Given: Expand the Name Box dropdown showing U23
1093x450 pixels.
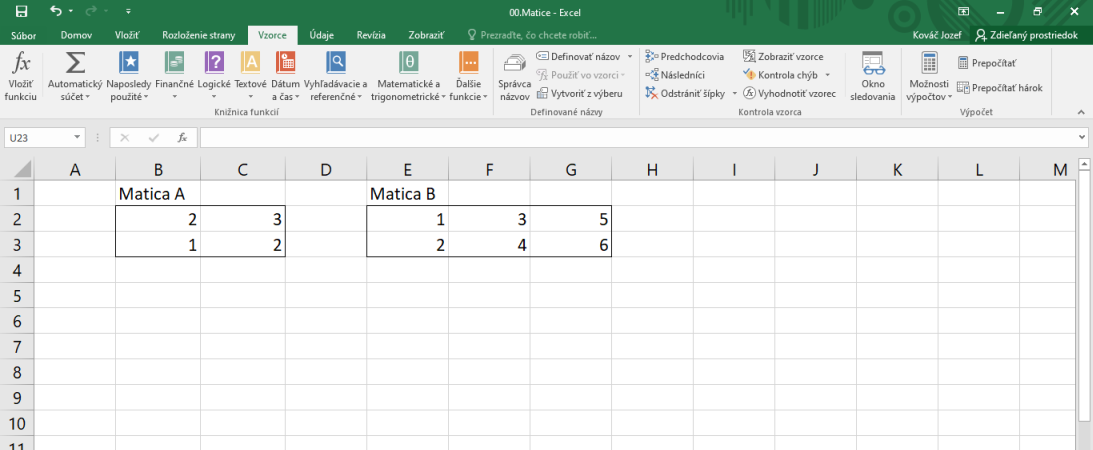Looking at the screenshot, I should tap(78, 137).
